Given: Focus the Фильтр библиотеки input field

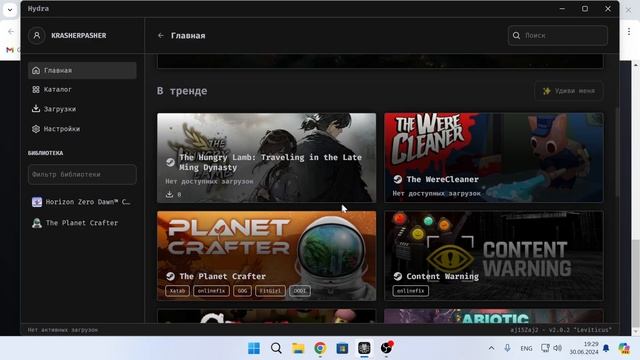Looking at the screenshot, I should (x=82, y=174).
